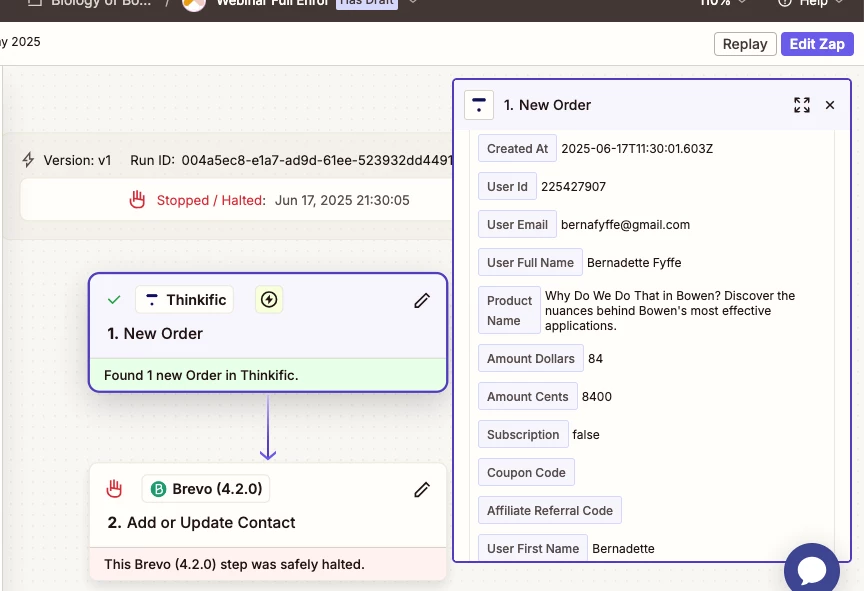Click the Version: v1 label
The width and height of the screenshot is (864, 591).
point(77,160)
